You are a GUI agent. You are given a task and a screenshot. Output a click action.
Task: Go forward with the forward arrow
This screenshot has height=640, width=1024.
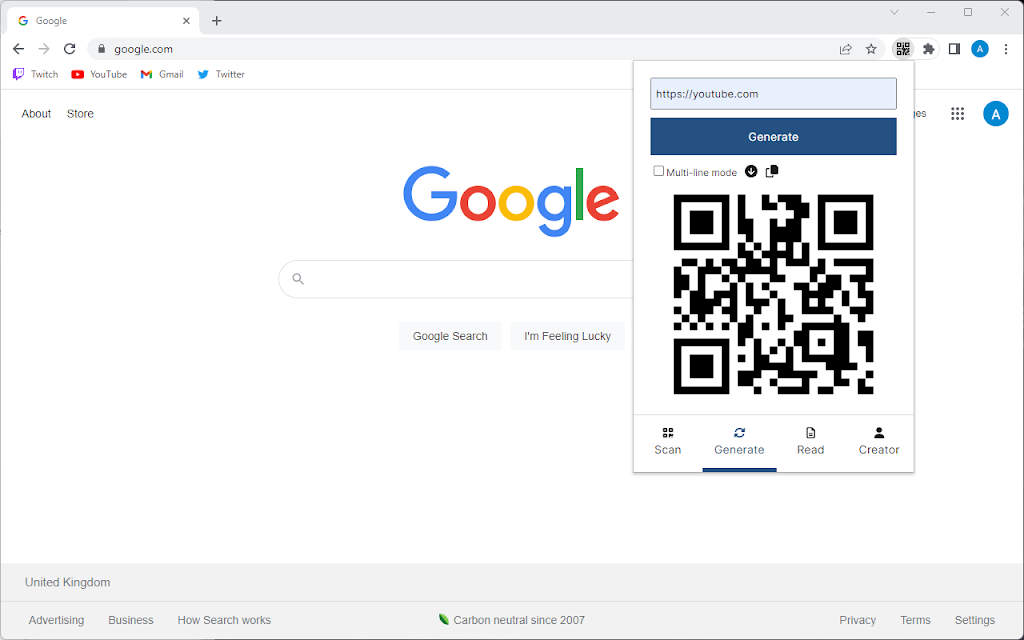pyautogui.click(x=44, y=49)
